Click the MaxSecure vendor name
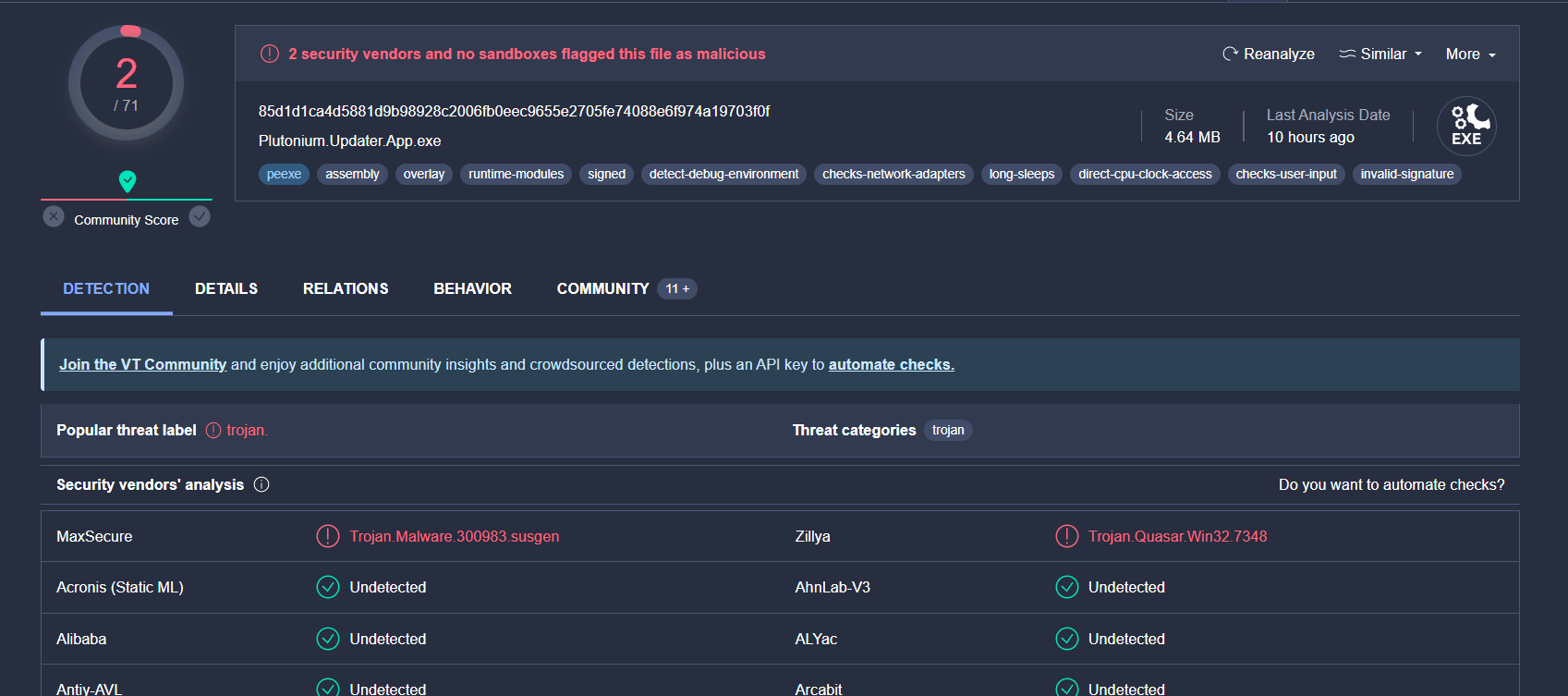 (94, 536)
